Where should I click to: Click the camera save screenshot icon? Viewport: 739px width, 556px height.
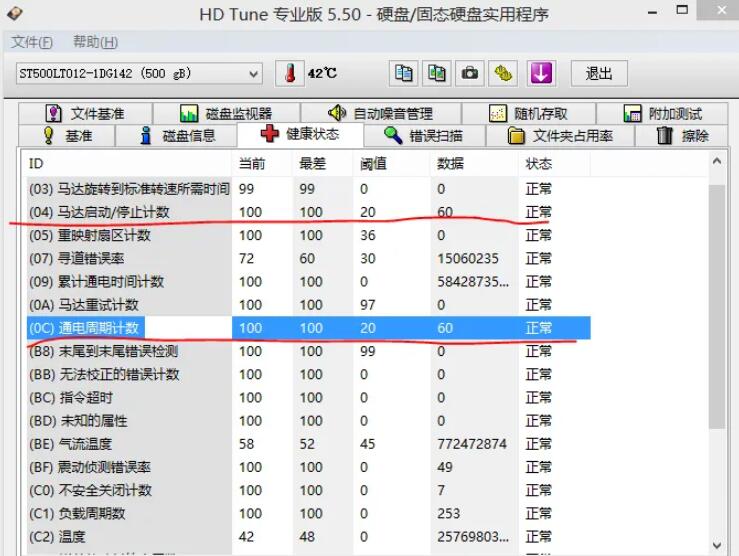[x=469, y=74]
